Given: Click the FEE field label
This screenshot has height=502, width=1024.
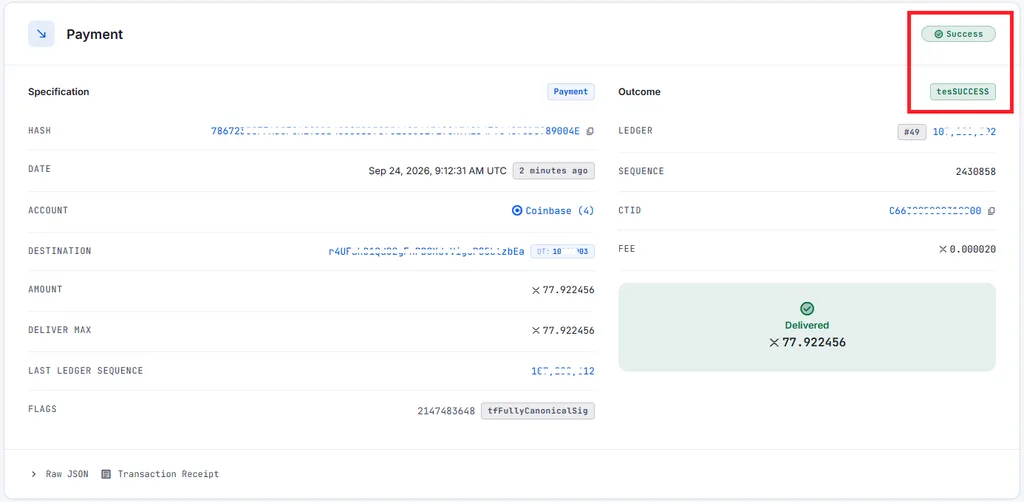Looking at the screenshot, I should (x=627, y=249).
